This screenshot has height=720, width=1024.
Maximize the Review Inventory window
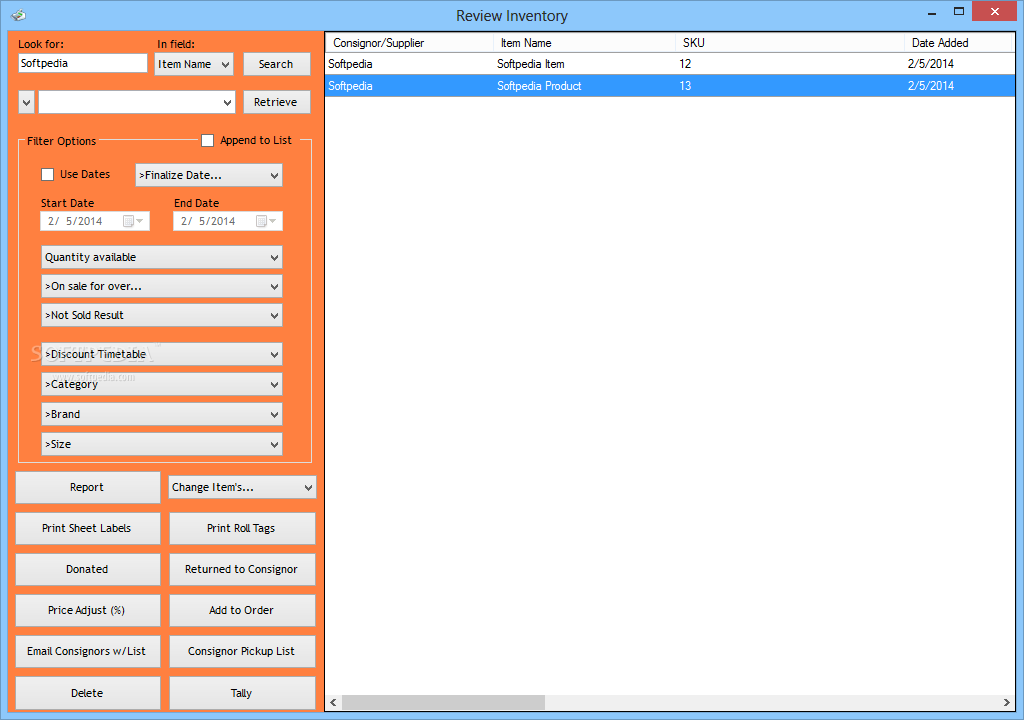[959, 12]
